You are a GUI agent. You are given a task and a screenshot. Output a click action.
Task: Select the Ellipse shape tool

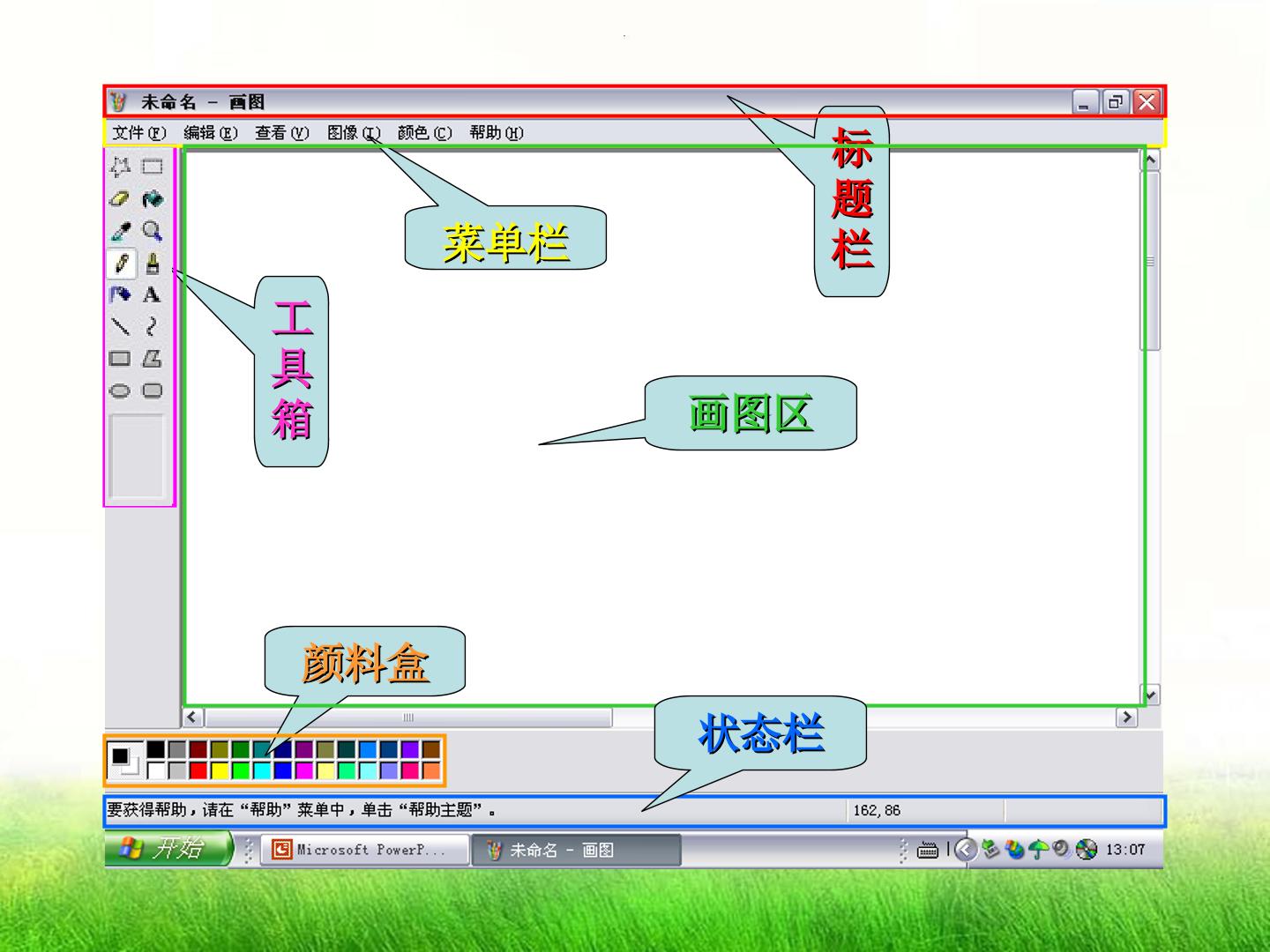click(120, 390)
